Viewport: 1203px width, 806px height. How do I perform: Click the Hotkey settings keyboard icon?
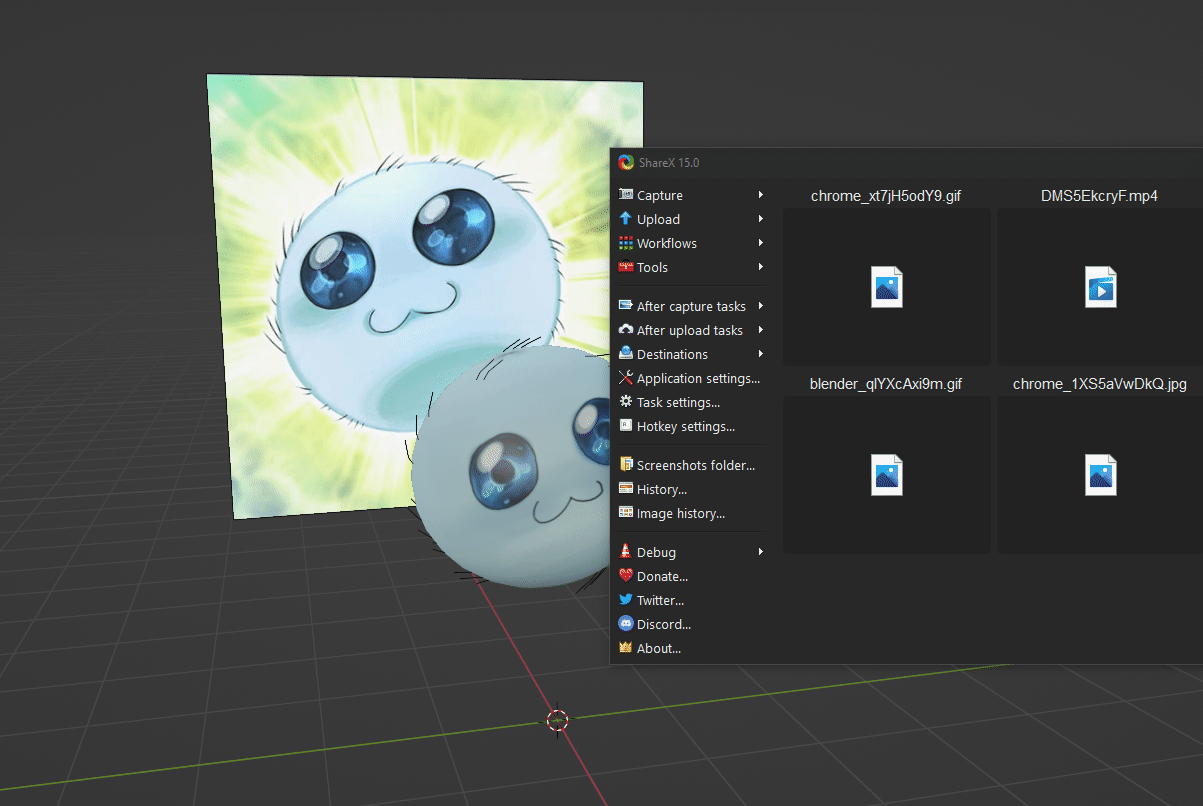[626, 426]
